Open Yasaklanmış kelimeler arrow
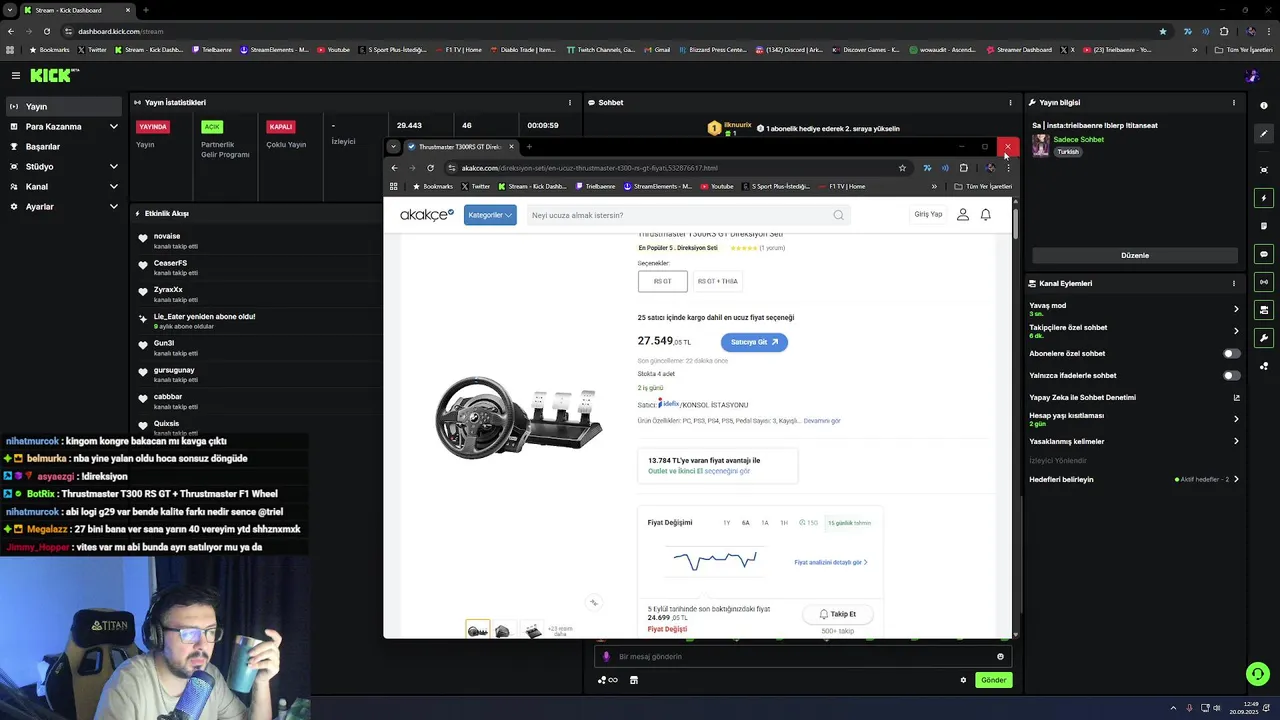1280x720 pixels. tap(1236, 441)
